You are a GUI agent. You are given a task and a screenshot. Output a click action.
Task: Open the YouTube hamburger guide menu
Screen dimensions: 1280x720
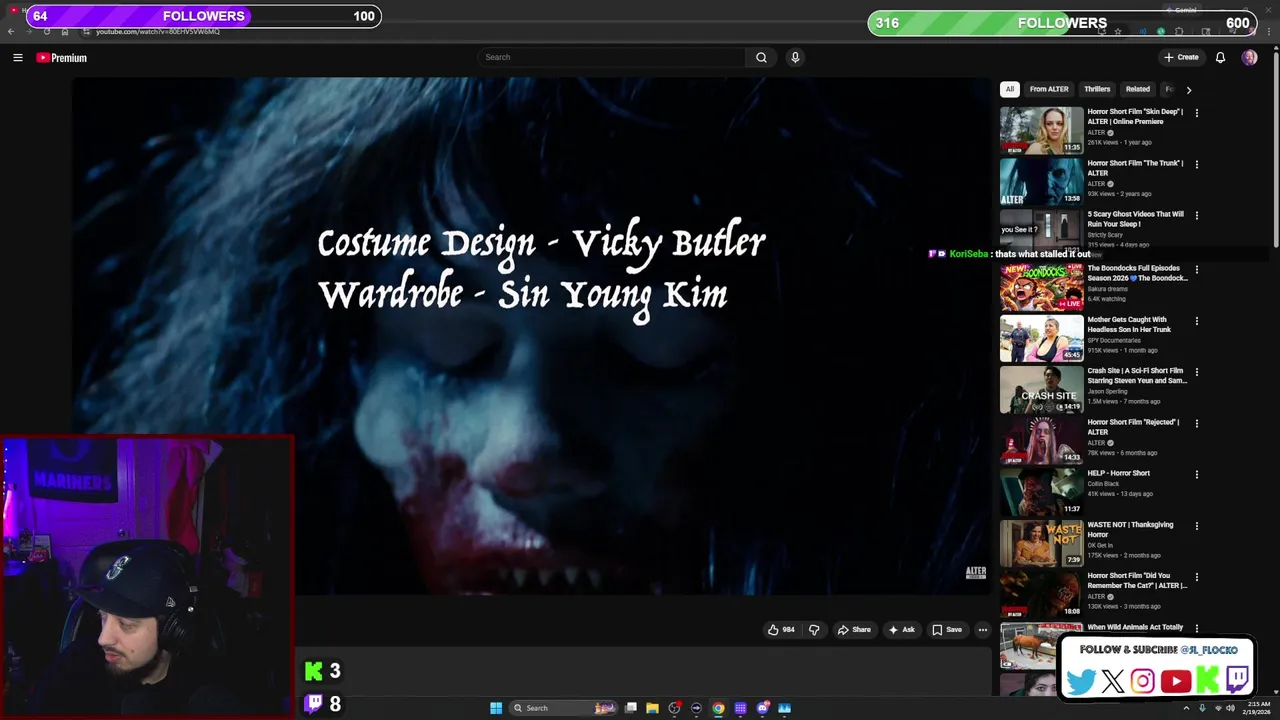coord(17,58)
